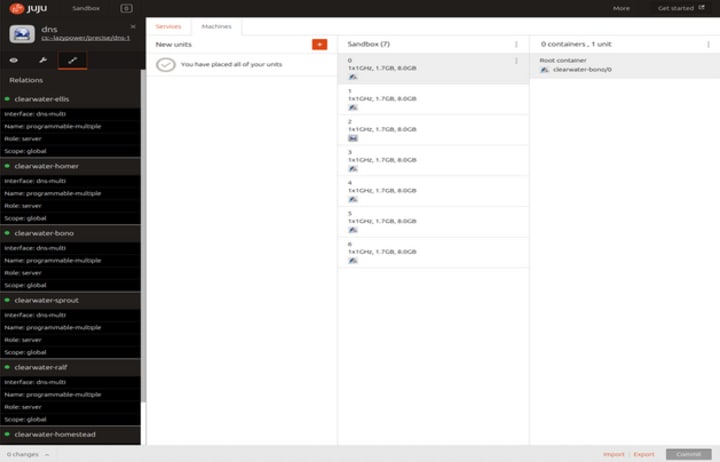
Task: Select machine 6 in the list
Action: [433, 253]
